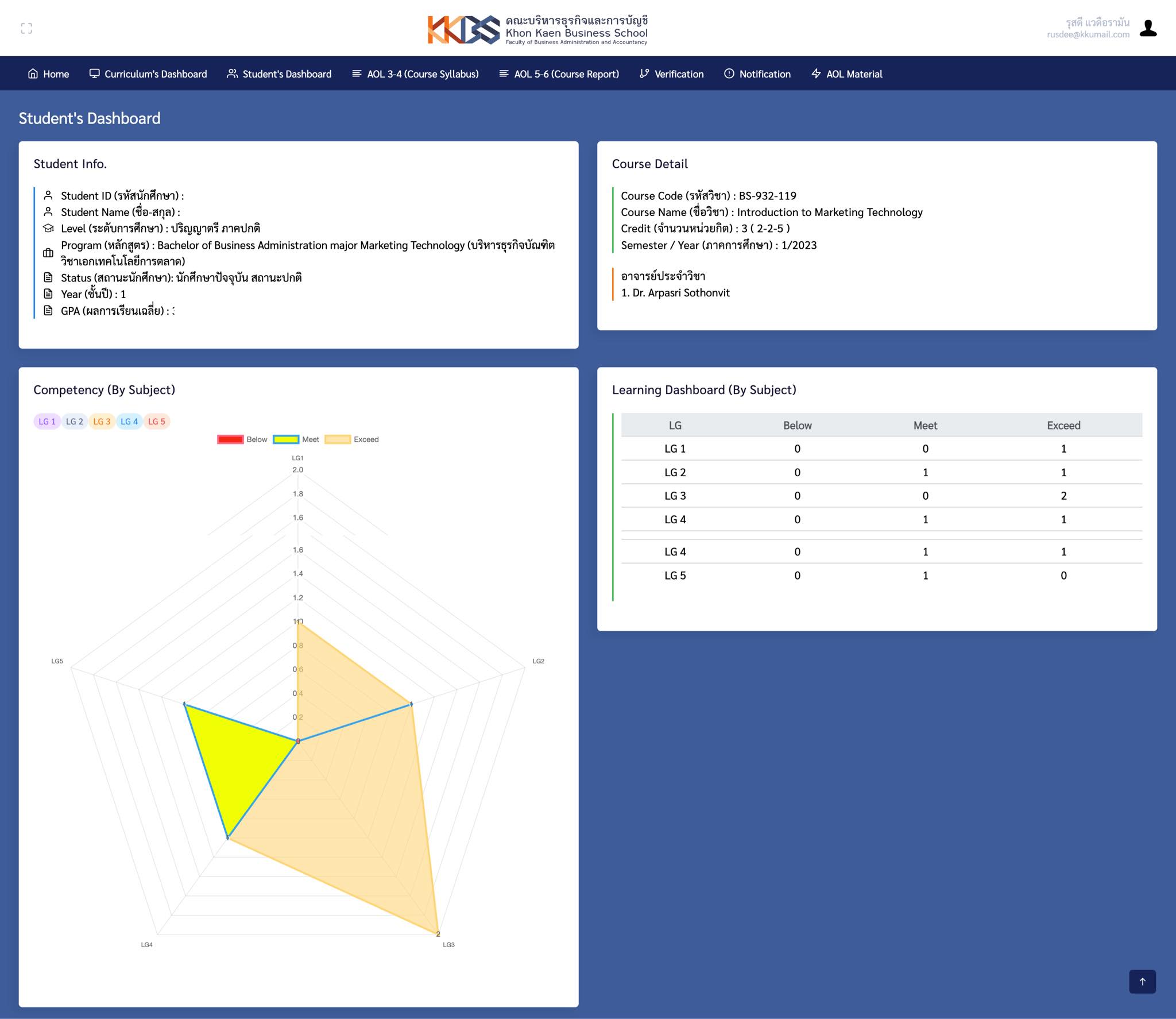This screenshot has height=1019, width=1176.
Task: Click the GPA document icon
Action: 48,310
